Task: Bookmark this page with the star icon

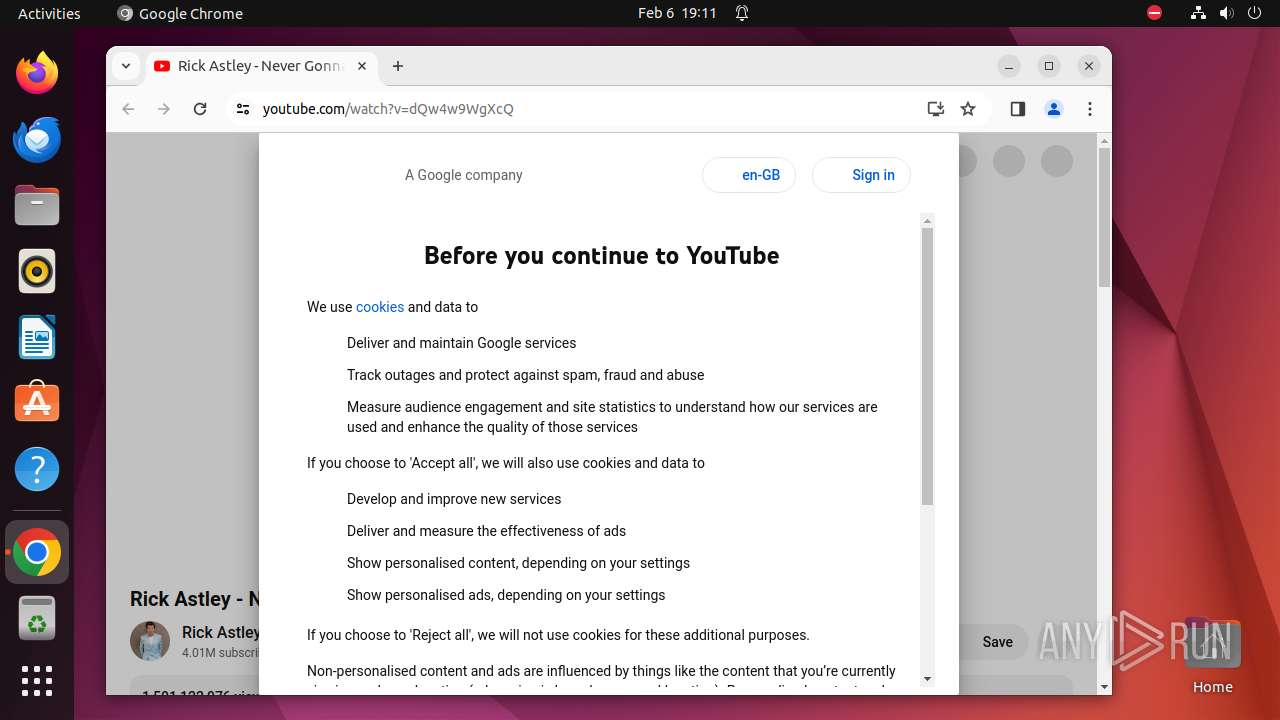Action: point(968,109)
